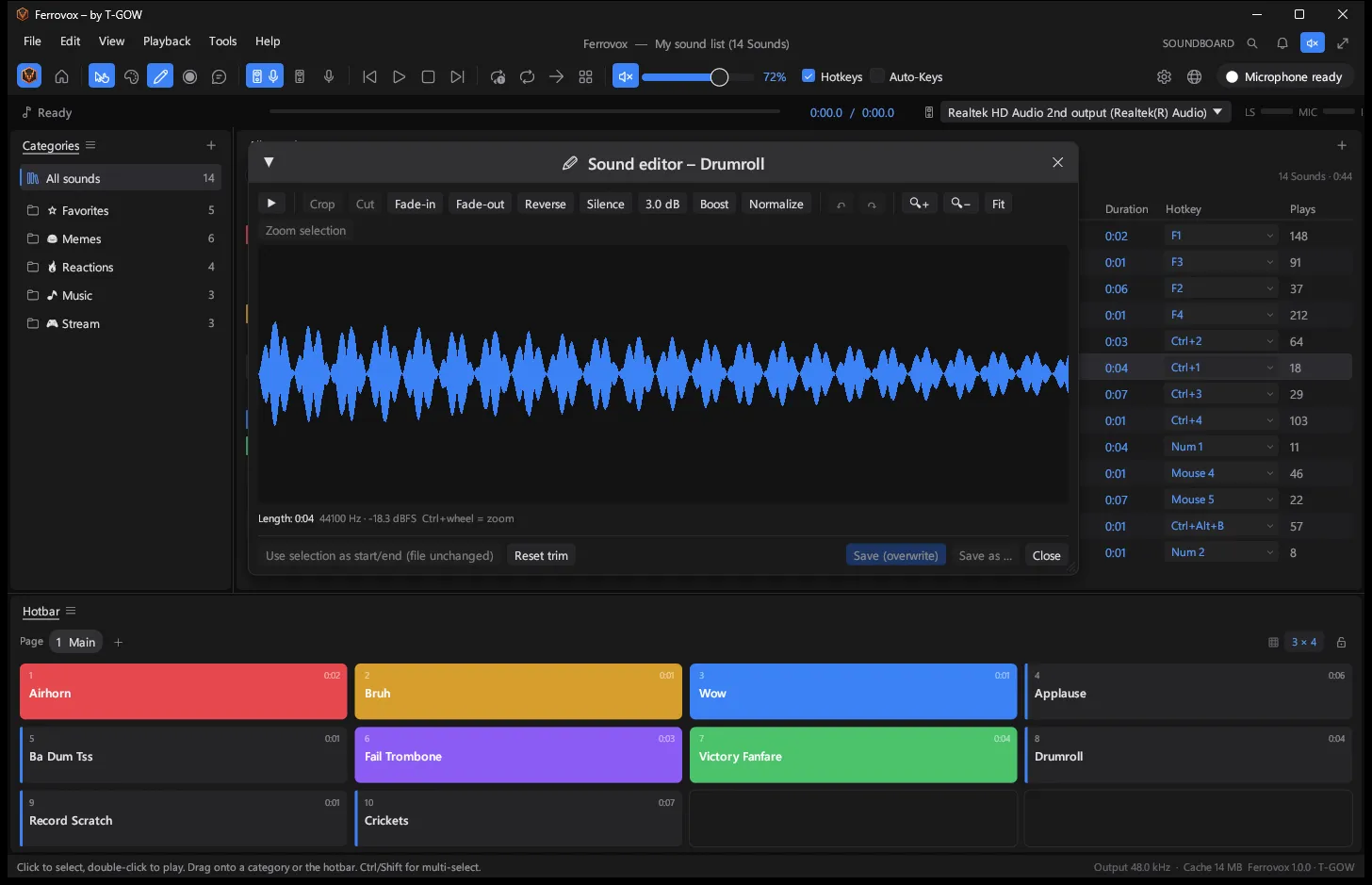
Task: Click the globe language icon
Action: [1194, 77]
